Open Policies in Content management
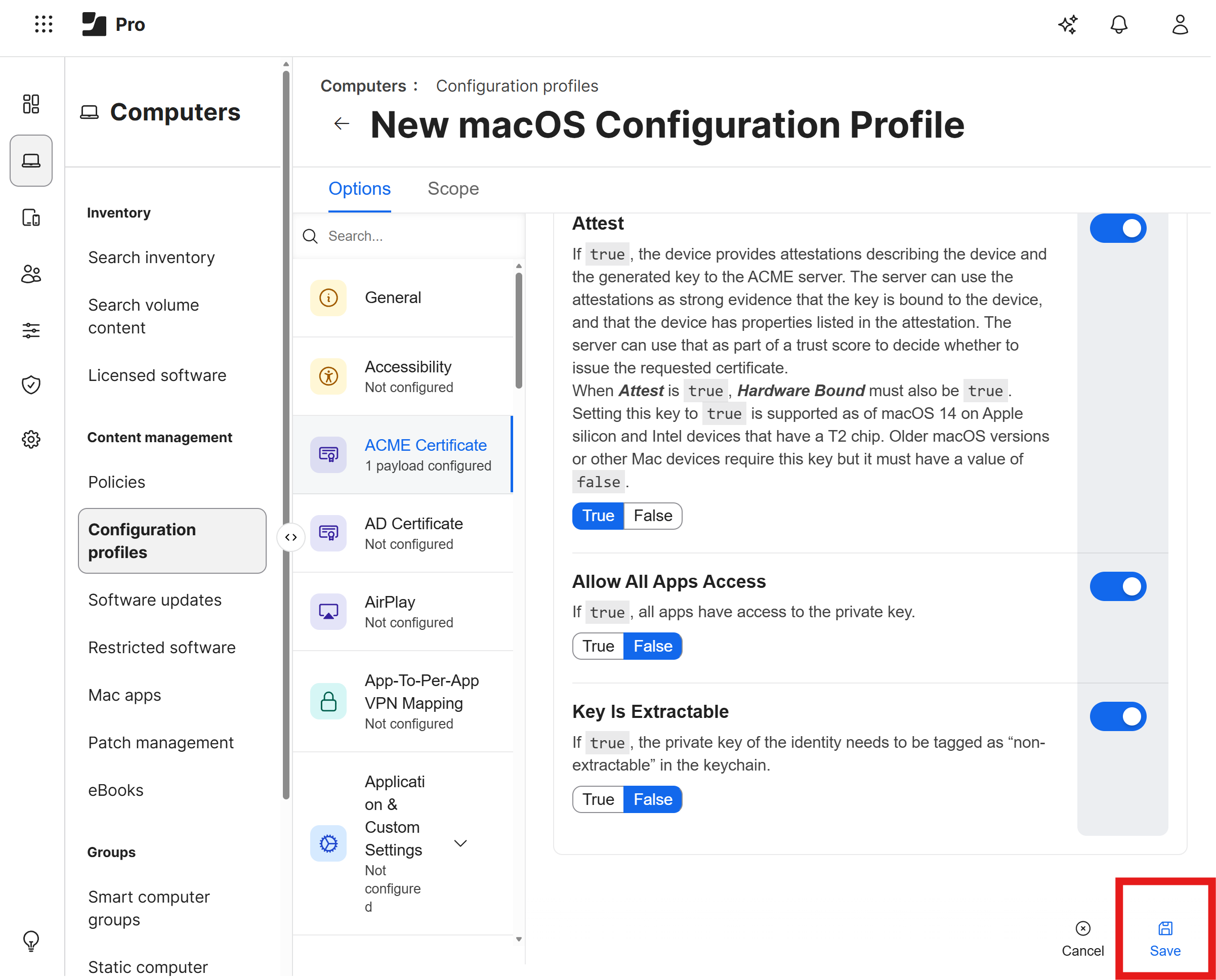The height and width of the screenshot is (980, 1216). point(116,482)
